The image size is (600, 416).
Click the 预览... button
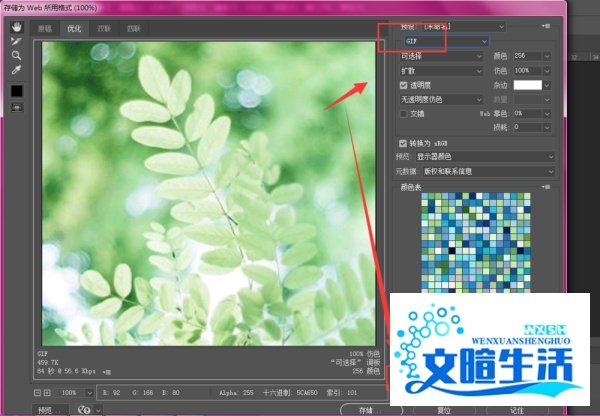pyautogui.click(x=50, y=410)
